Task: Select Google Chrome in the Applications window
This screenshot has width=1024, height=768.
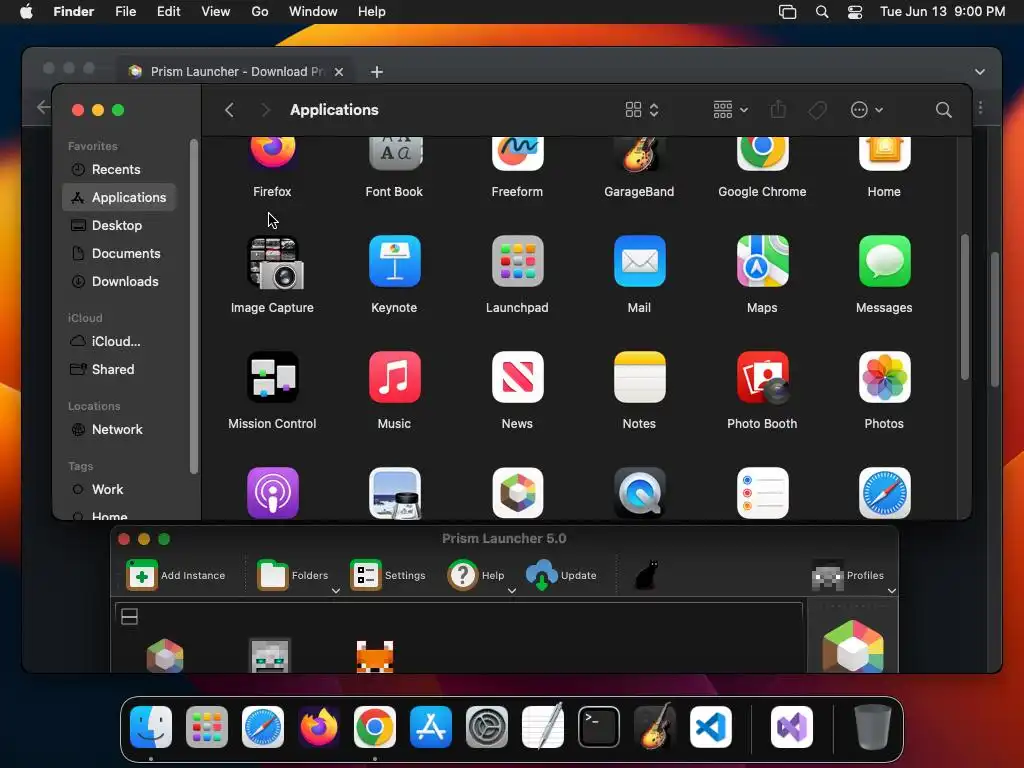Action: [762, 154]
